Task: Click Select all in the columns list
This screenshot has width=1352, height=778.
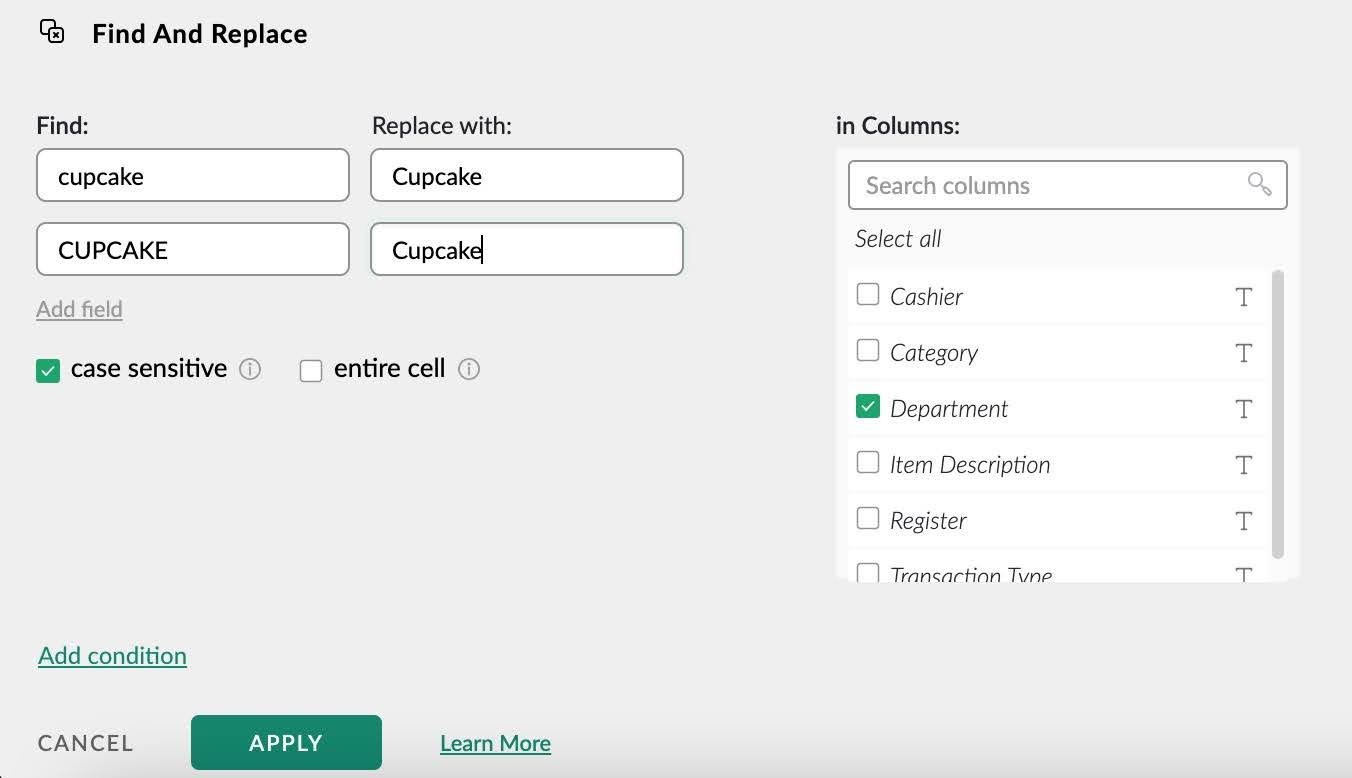Action: pos(897,238)
